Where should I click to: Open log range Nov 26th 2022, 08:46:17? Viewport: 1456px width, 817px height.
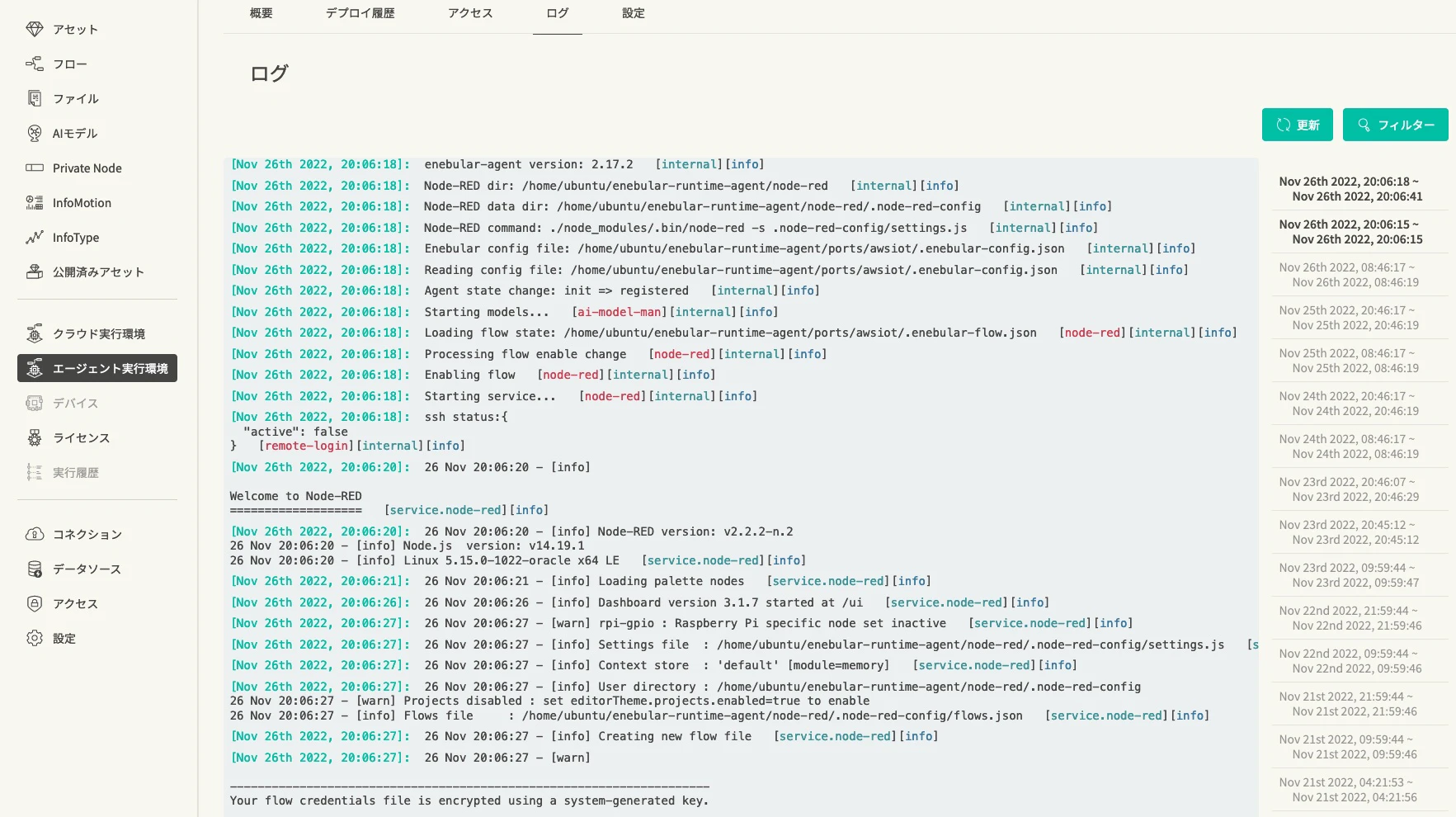(x=1359, y=275)
